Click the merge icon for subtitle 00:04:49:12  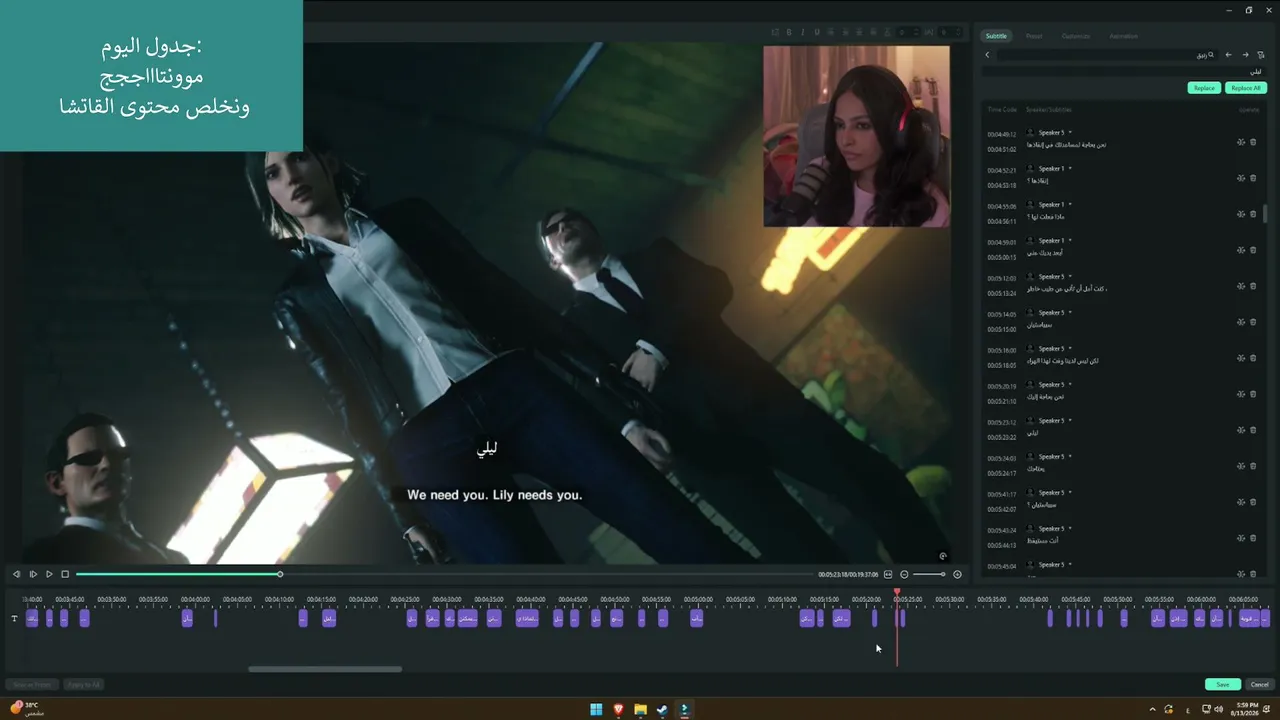point(1241,142)
